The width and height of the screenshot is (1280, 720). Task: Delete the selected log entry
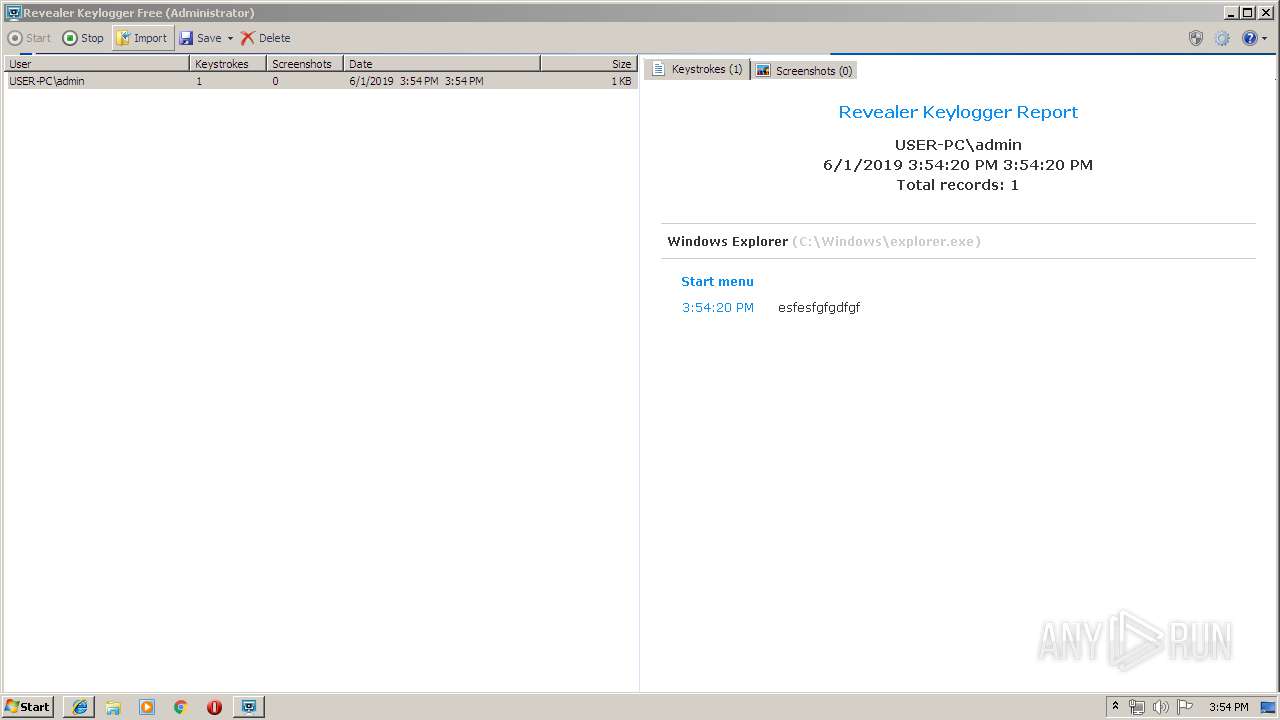[x=266, y=38]
